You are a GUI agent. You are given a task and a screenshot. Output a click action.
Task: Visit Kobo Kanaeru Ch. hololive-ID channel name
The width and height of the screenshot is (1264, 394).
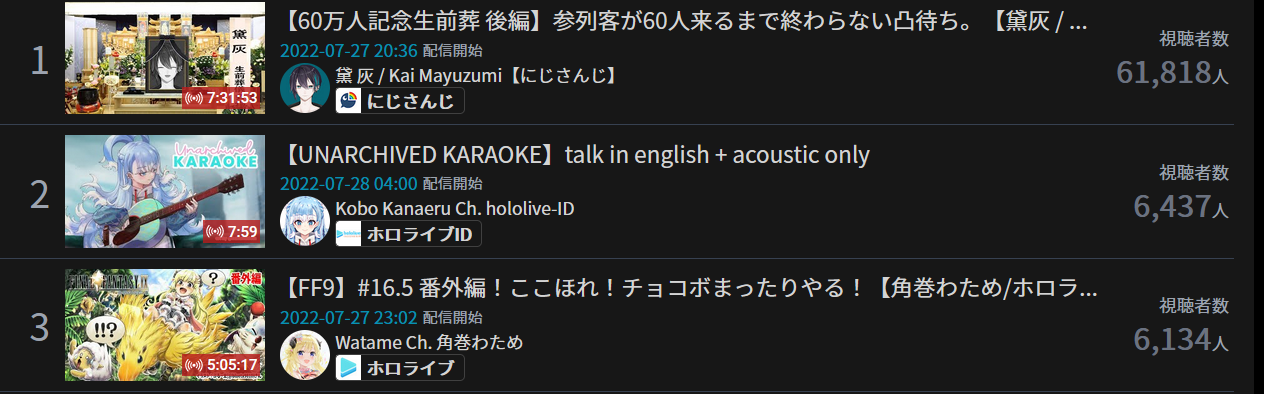455,208
